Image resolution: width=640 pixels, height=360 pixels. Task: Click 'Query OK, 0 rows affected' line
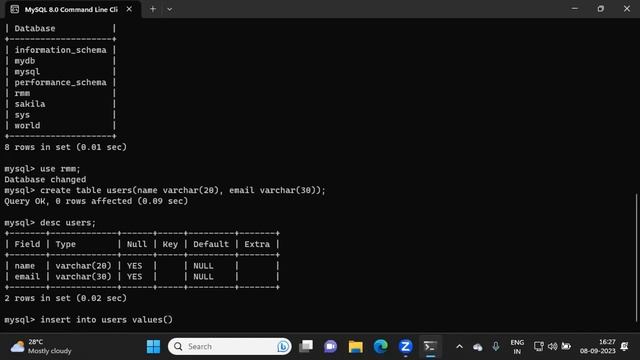point(96,201)
